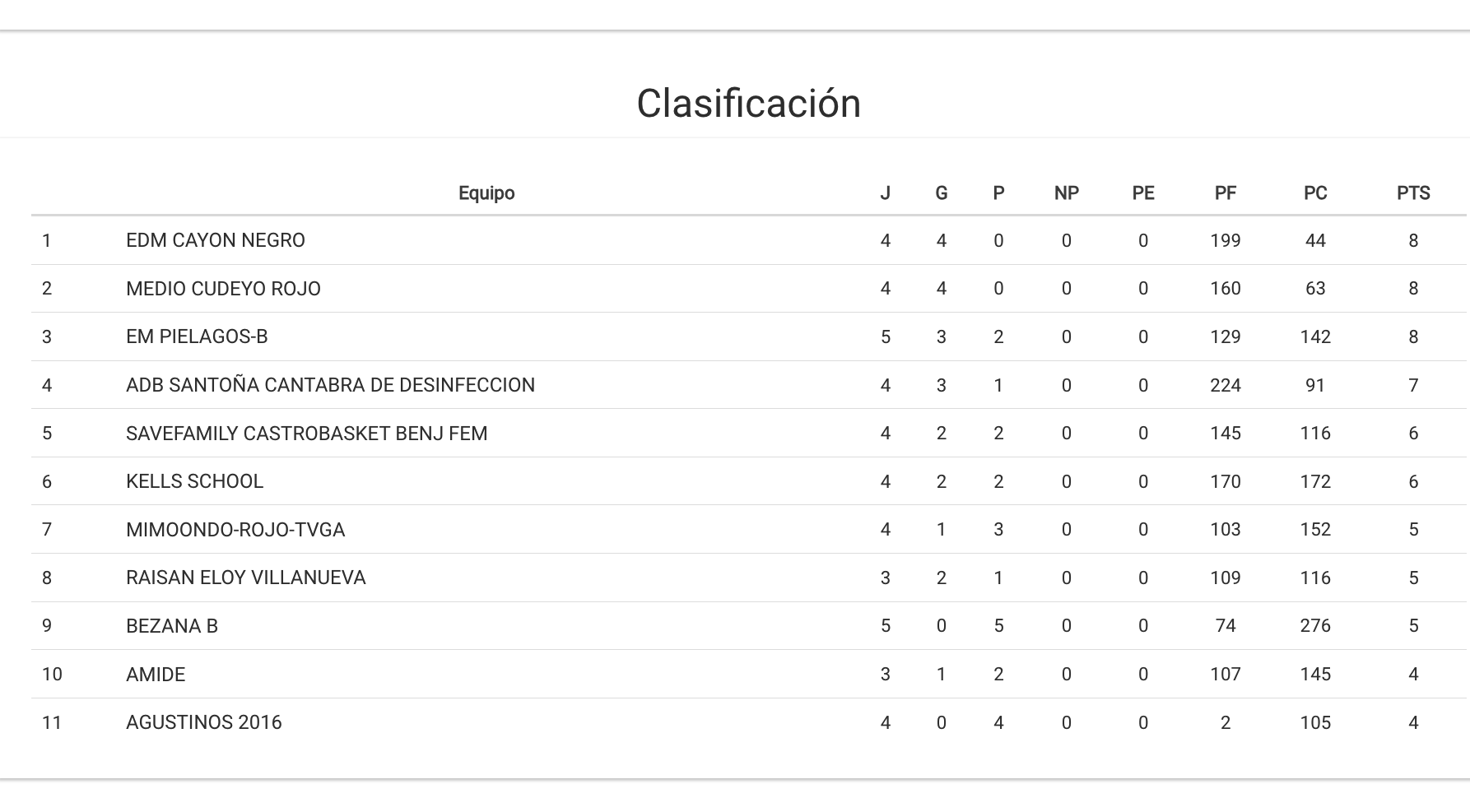Select SAVEFAMILY CASTROBASKET BENJ FEM team
The width and height of the screenshot is (1470, 812).
click(306, 434)
